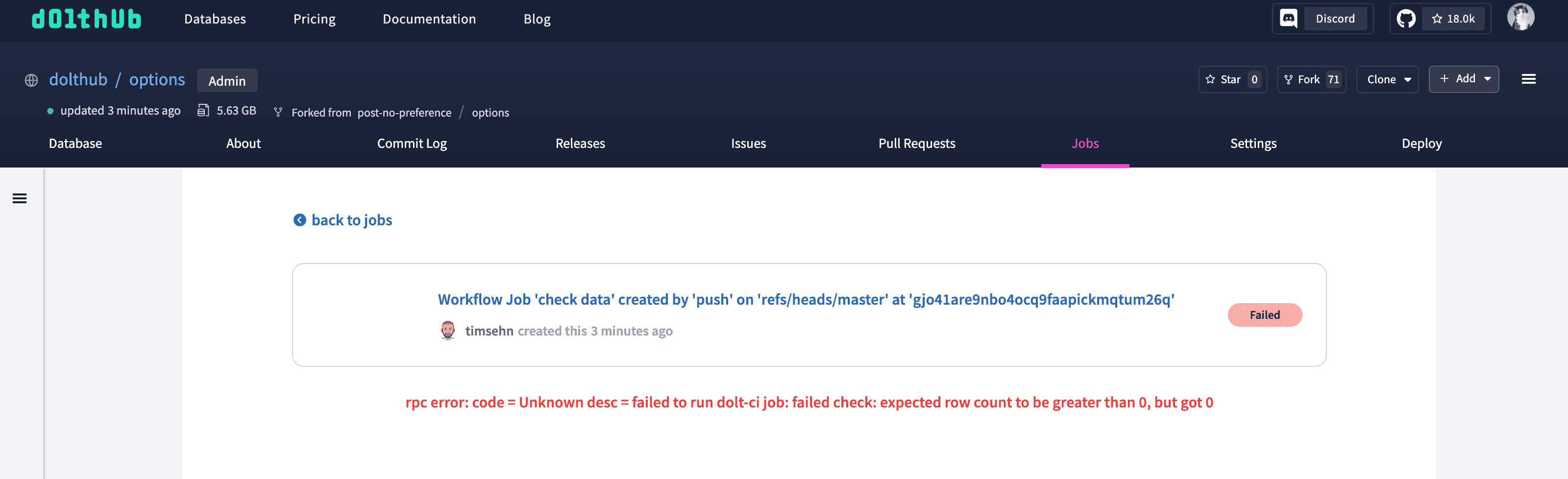The width and height of the screenshot is (1568, 479).
Task: Click the fork icon beside Forked from
Action: pos(278,112)
